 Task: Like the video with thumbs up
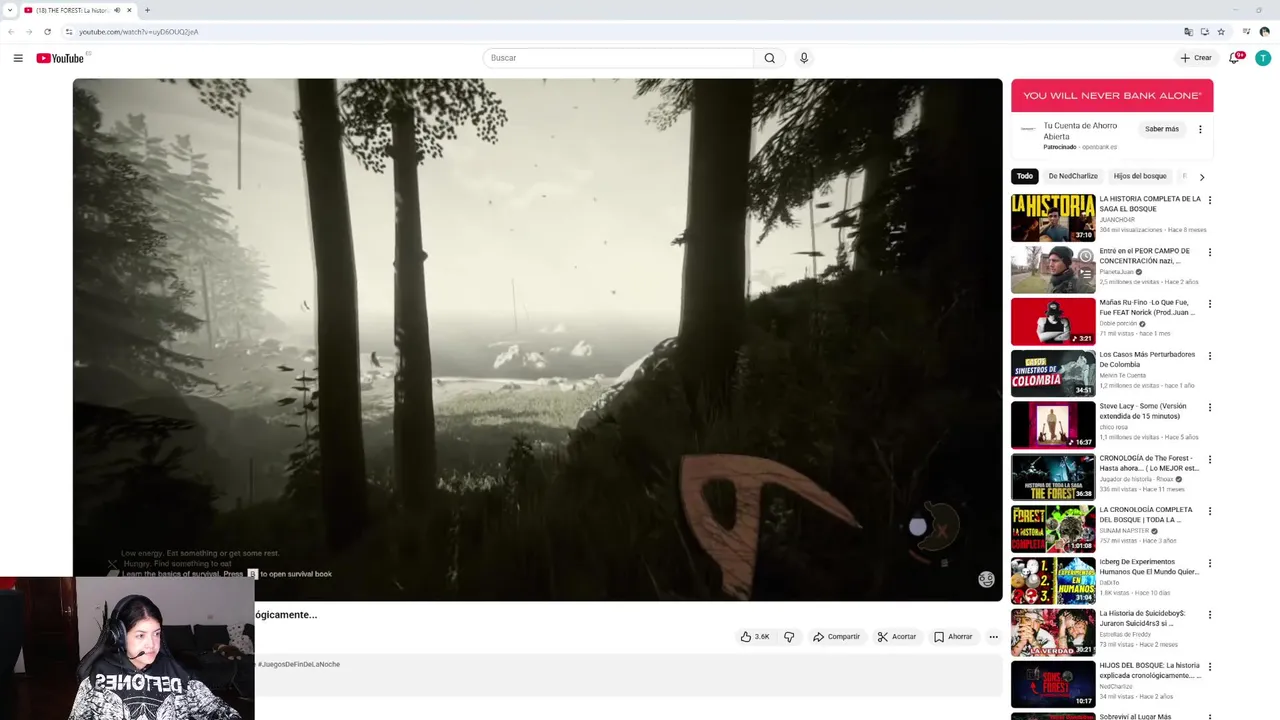[x=755, y=637]
